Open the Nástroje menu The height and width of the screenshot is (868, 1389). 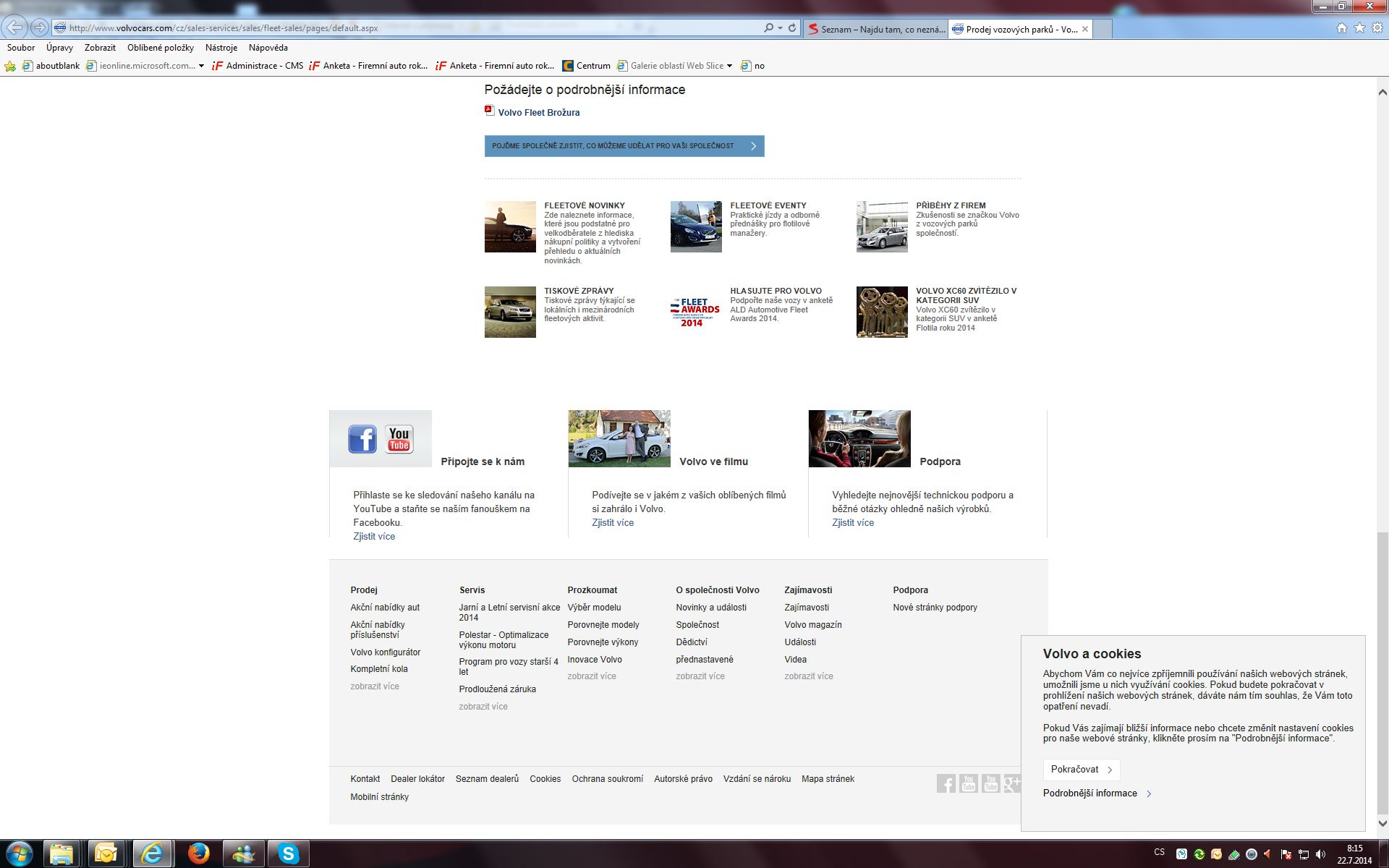(x=221, y=48)
